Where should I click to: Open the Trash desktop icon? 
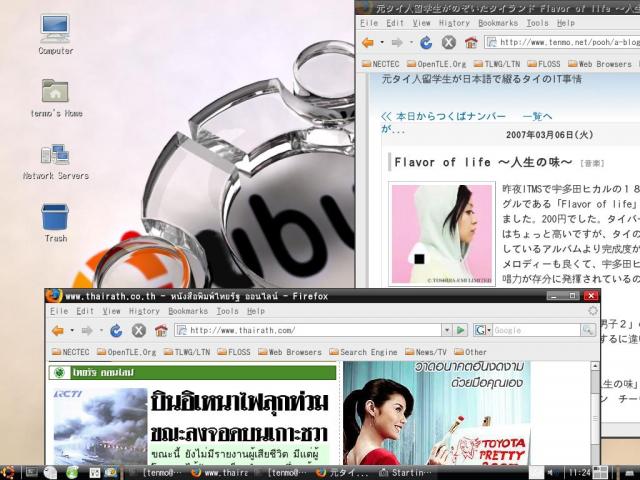[55, 223]
